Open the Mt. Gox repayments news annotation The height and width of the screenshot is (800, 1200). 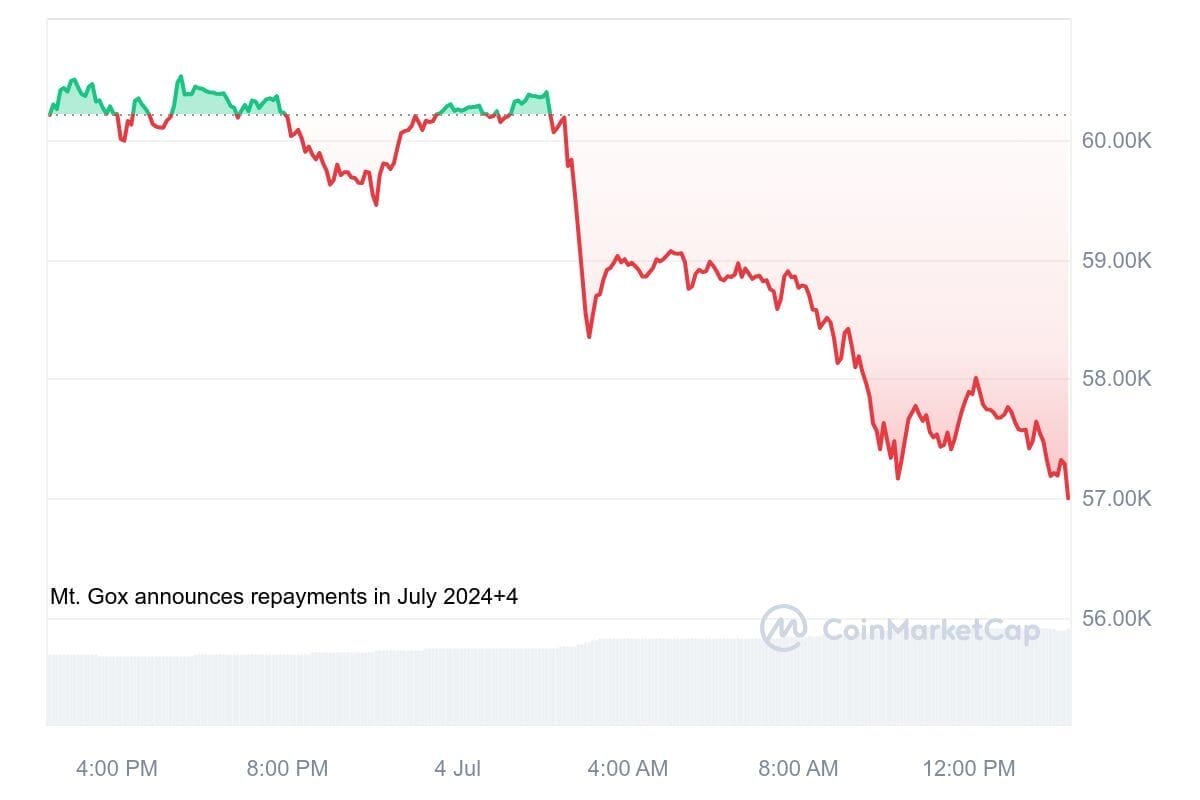[x=284, y=597]
